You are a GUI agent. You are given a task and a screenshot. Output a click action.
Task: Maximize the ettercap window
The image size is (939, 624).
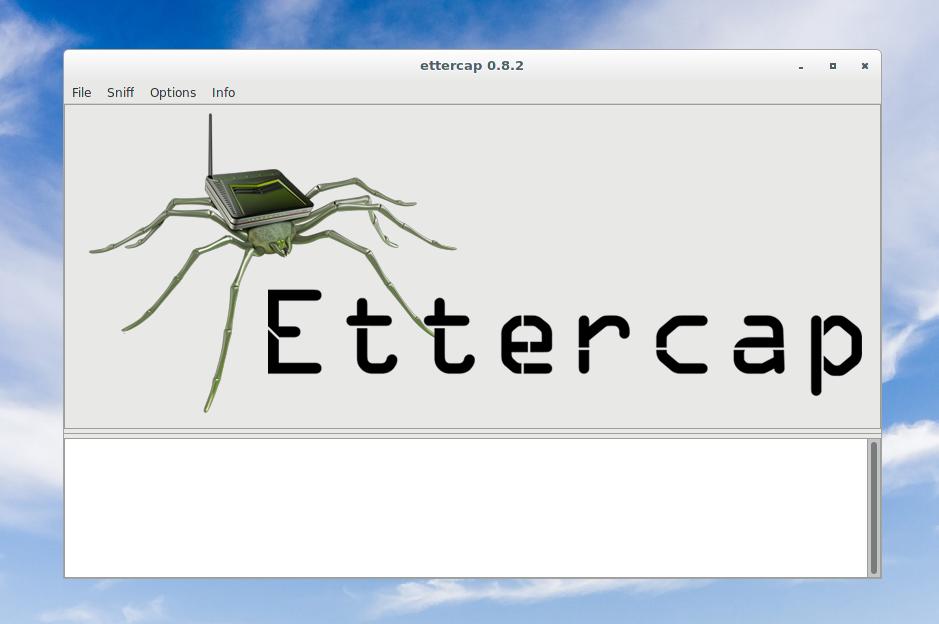pyautogui.click(x=833, y=66)
